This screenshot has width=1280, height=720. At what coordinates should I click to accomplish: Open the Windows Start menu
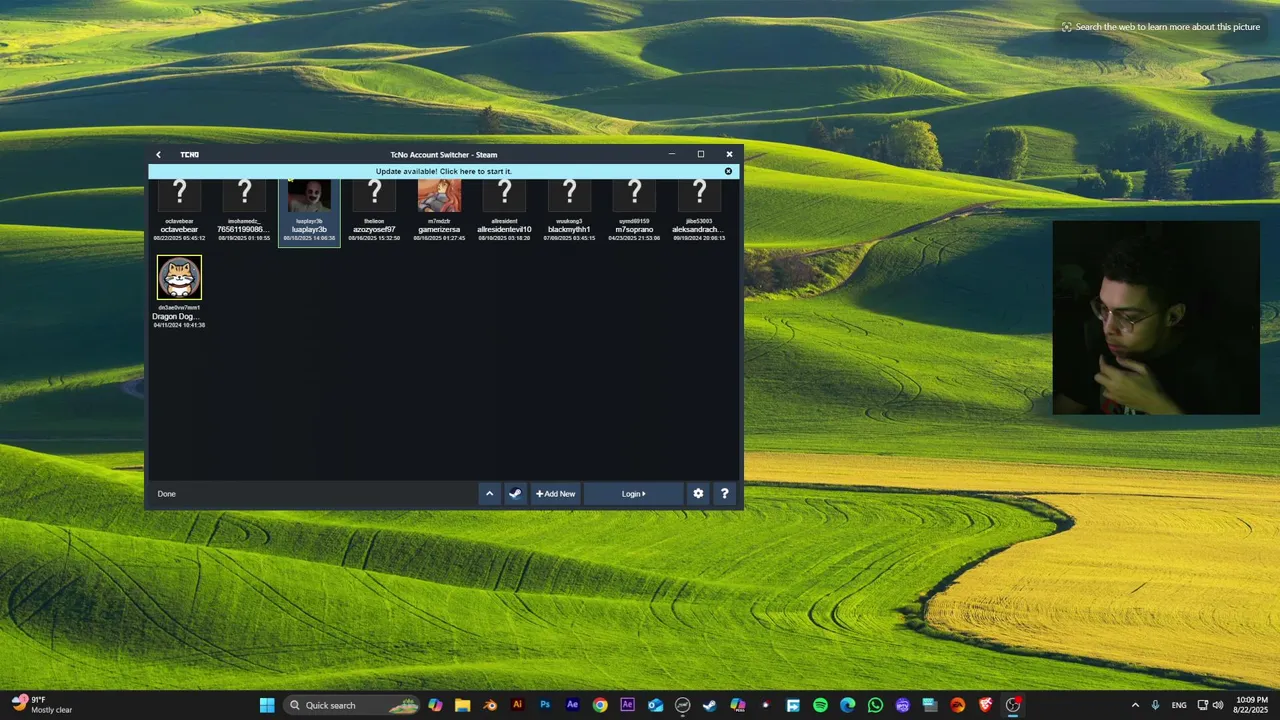point(267,705)
